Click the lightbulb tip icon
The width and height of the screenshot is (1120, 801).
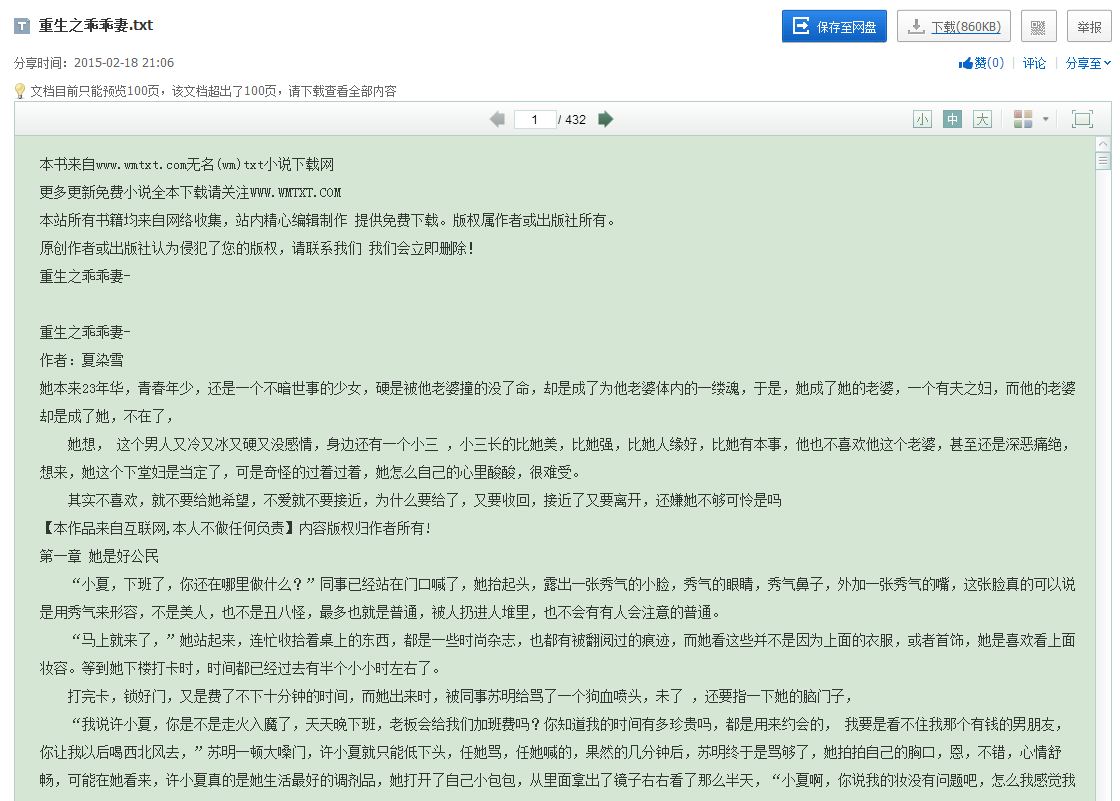(x=20, y=91)
